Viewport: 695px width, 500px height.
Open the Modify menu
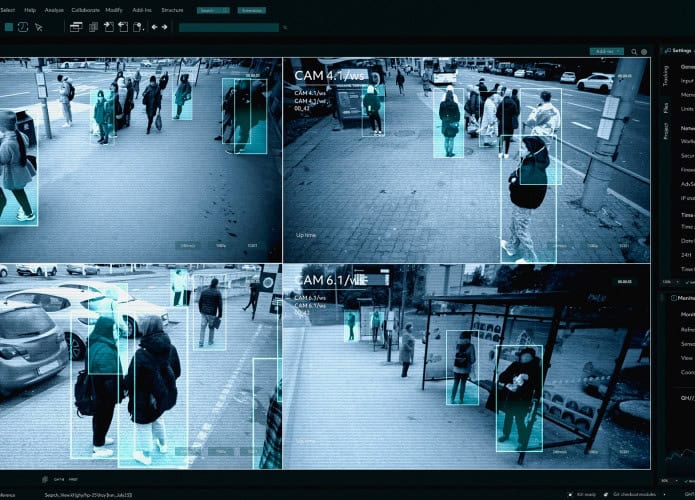click(x=114, y=10)
